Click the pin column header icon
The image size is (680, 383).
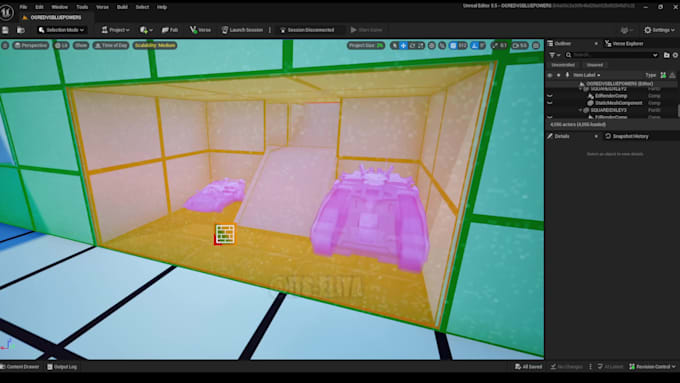tap(567, 75)
